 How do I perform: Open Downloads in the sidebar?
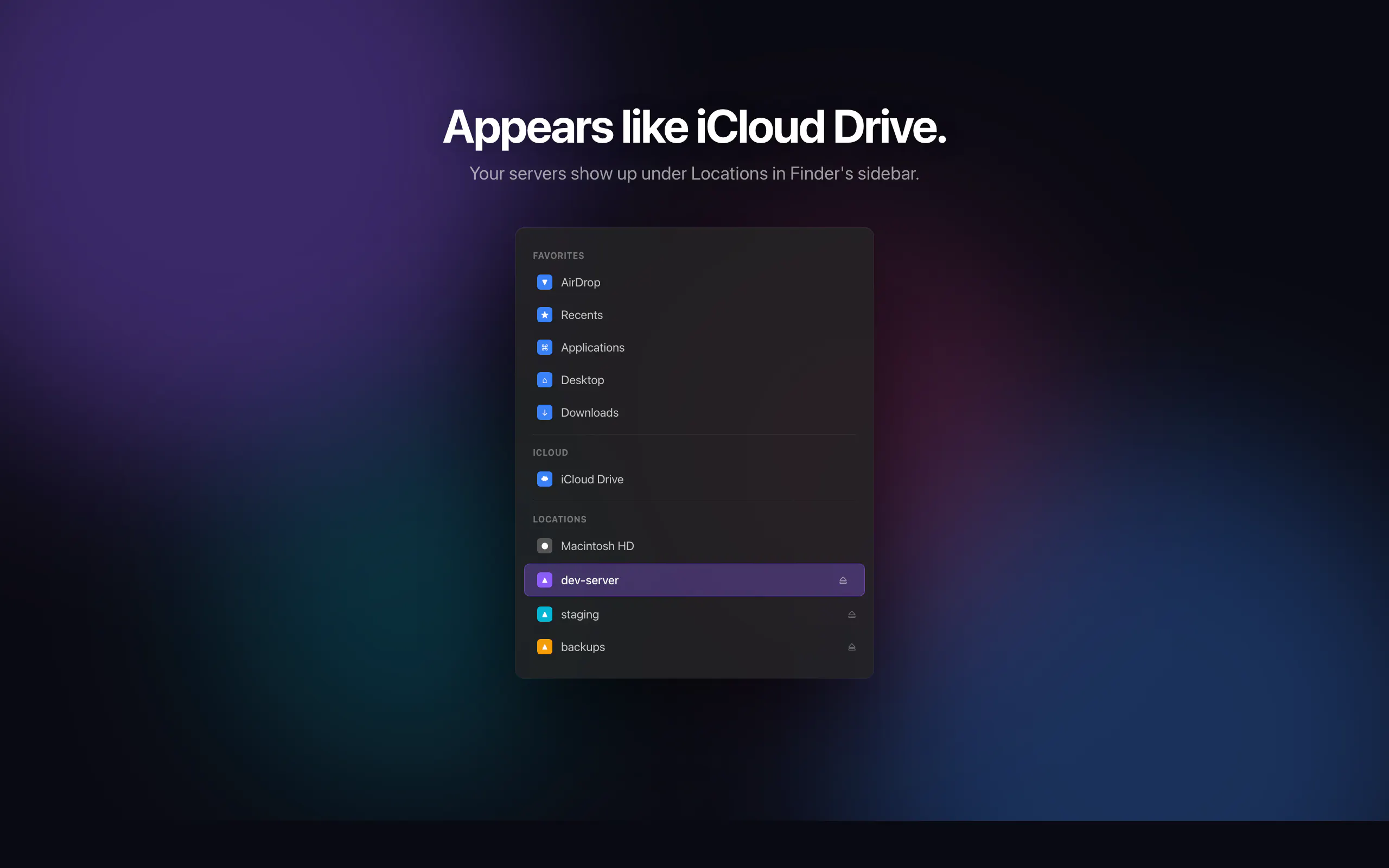pyautogui.click(x=694, y=412)
